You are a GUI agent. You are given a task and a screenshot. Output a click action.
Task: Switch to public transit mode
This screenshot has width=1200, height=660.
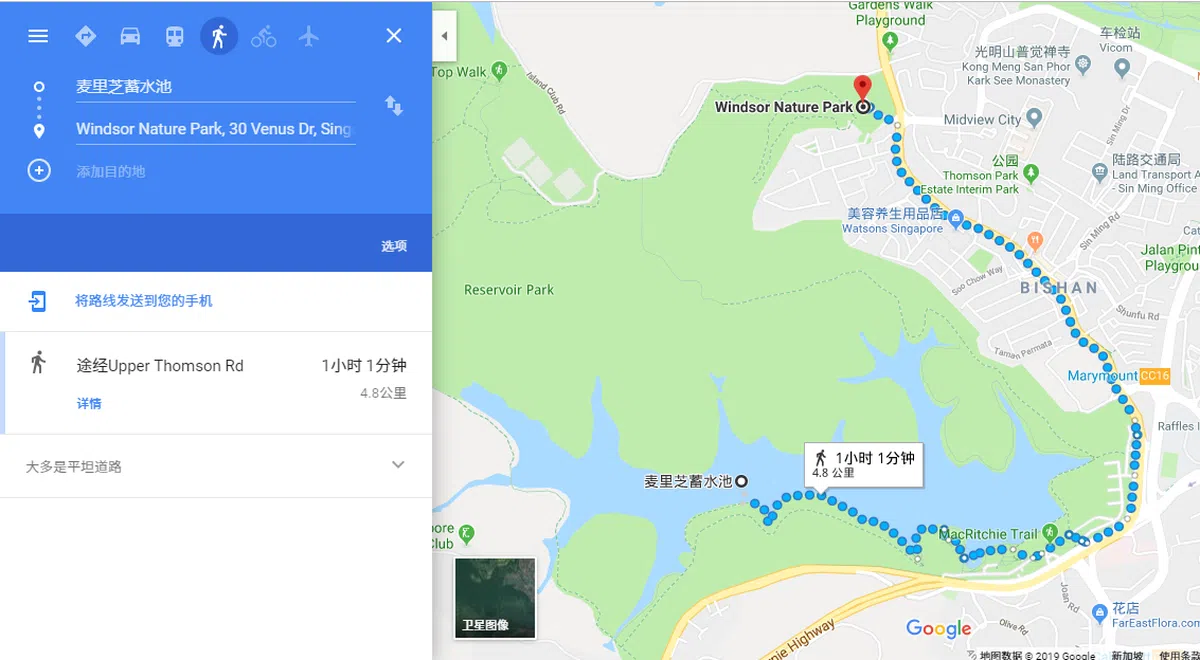tap(175, 36)
